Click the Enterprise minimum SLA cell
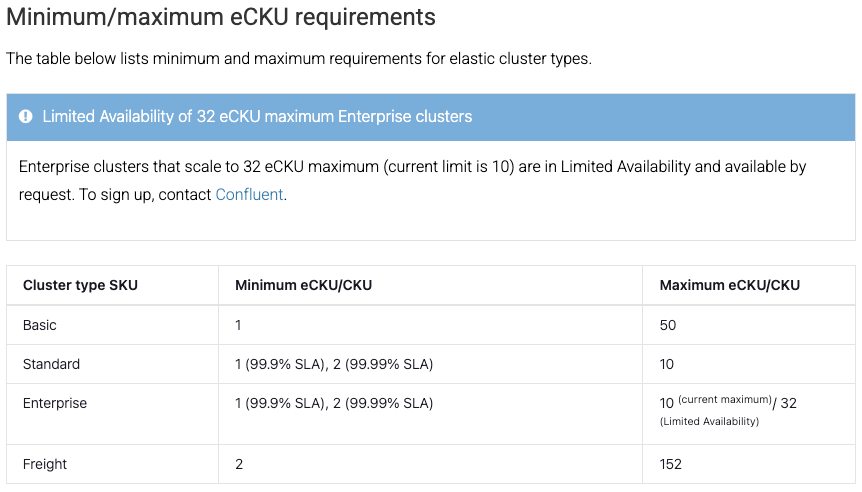The width and height of the screenshot is (862, 492). point(334,403)
